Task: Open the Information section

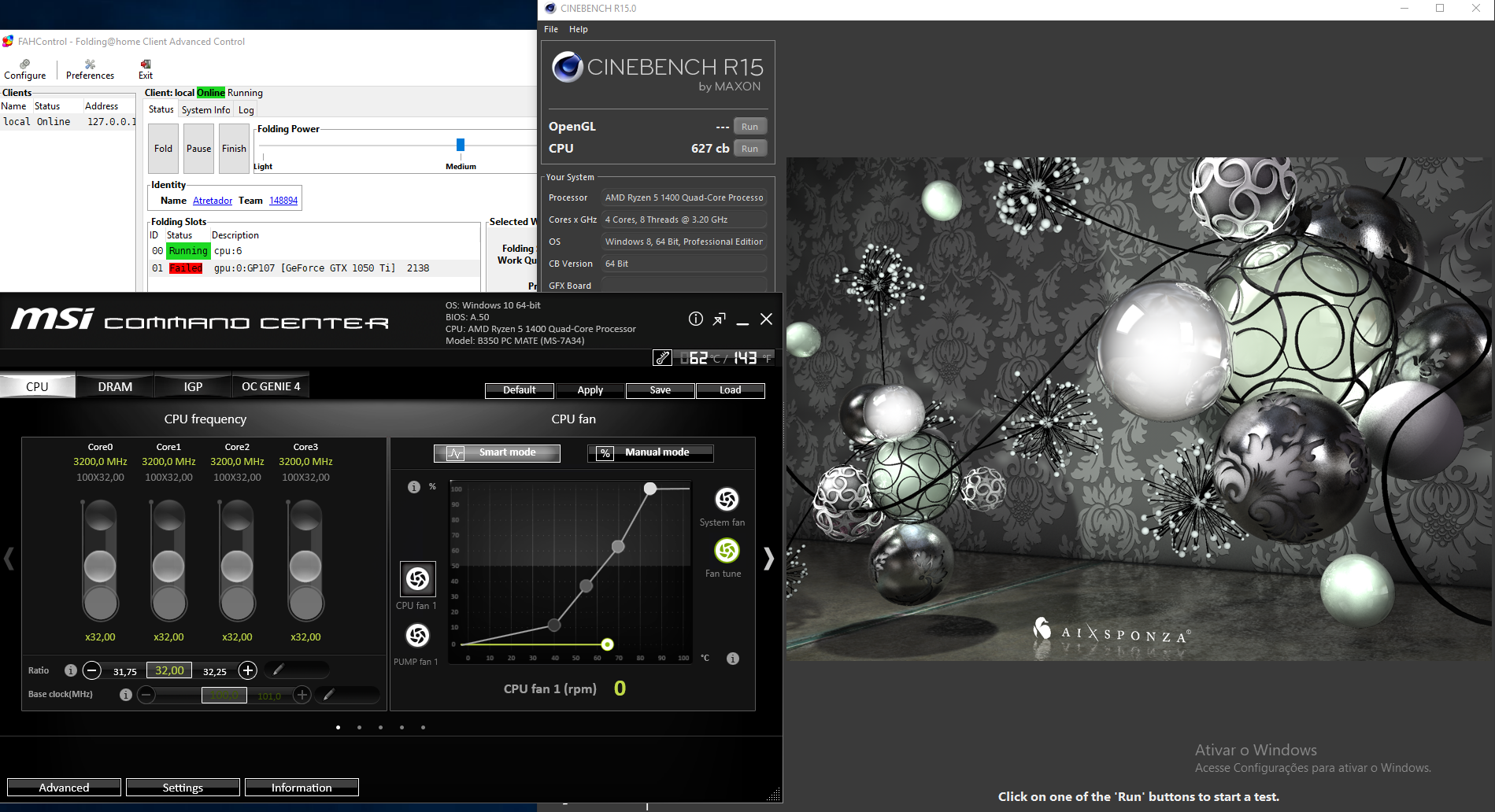Action: pos(302,788)
